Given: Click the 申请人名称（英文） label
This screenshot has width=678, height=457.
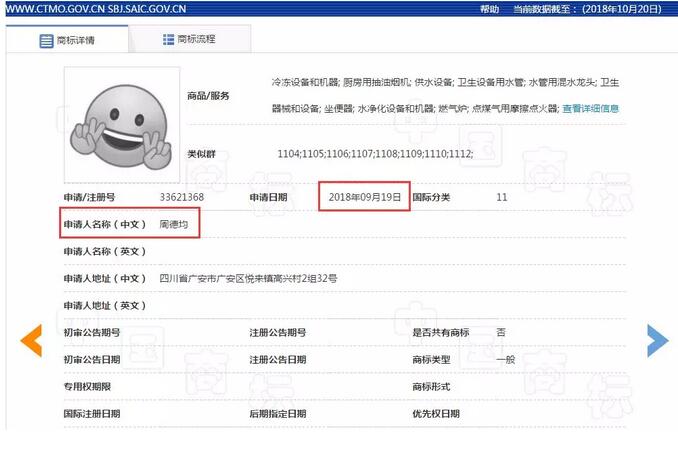Looking at the screenshot, I should click(105, 251).
